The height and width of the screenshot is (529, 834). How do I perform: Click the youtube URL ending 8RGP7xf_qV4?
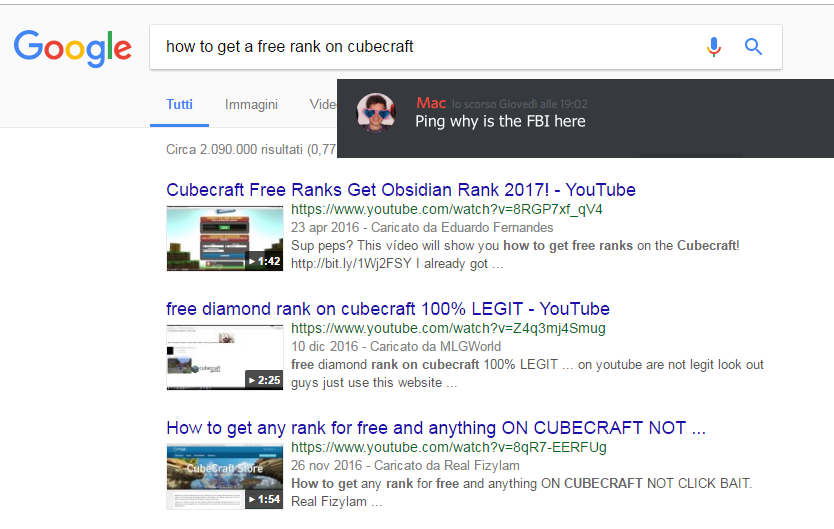[x=447, y=209]
